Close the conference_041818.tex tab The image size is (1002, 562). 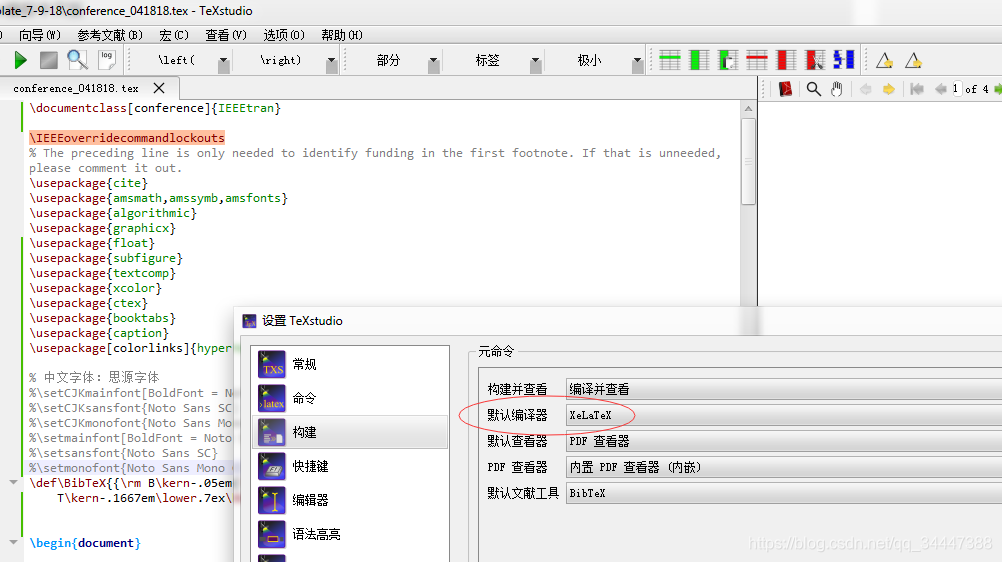[159, 88]
